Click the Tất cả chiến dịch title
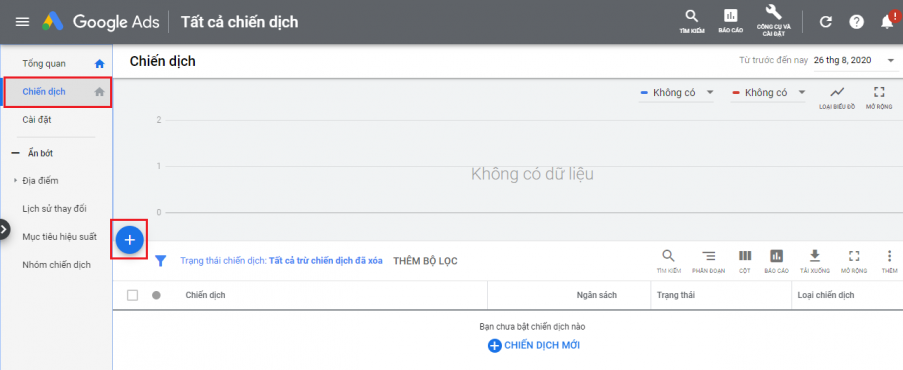The width and height of the screenshot is (903, 370). (240, 22)
